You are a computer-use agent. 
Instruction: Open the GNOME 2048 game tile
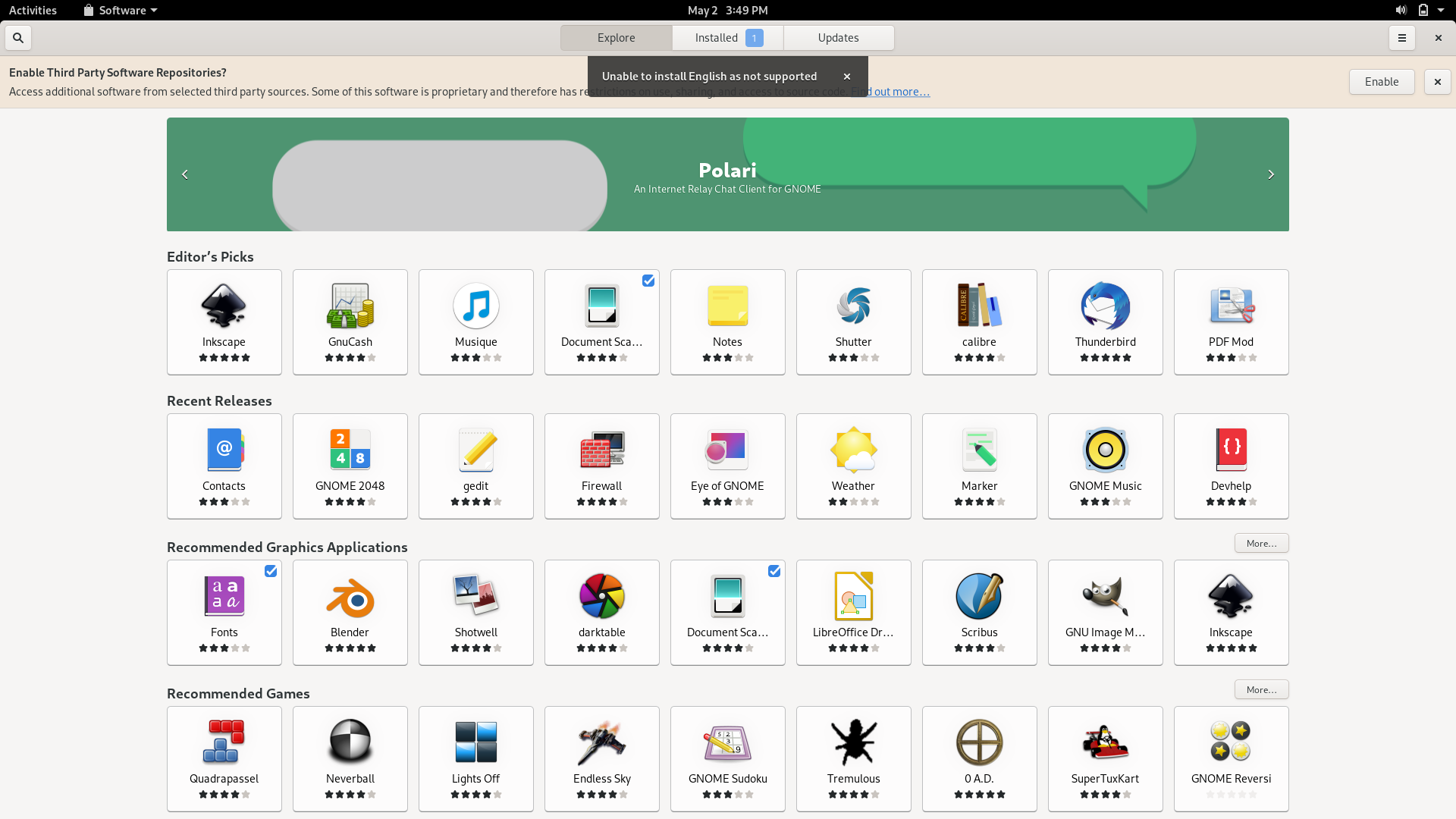[350, 466]
